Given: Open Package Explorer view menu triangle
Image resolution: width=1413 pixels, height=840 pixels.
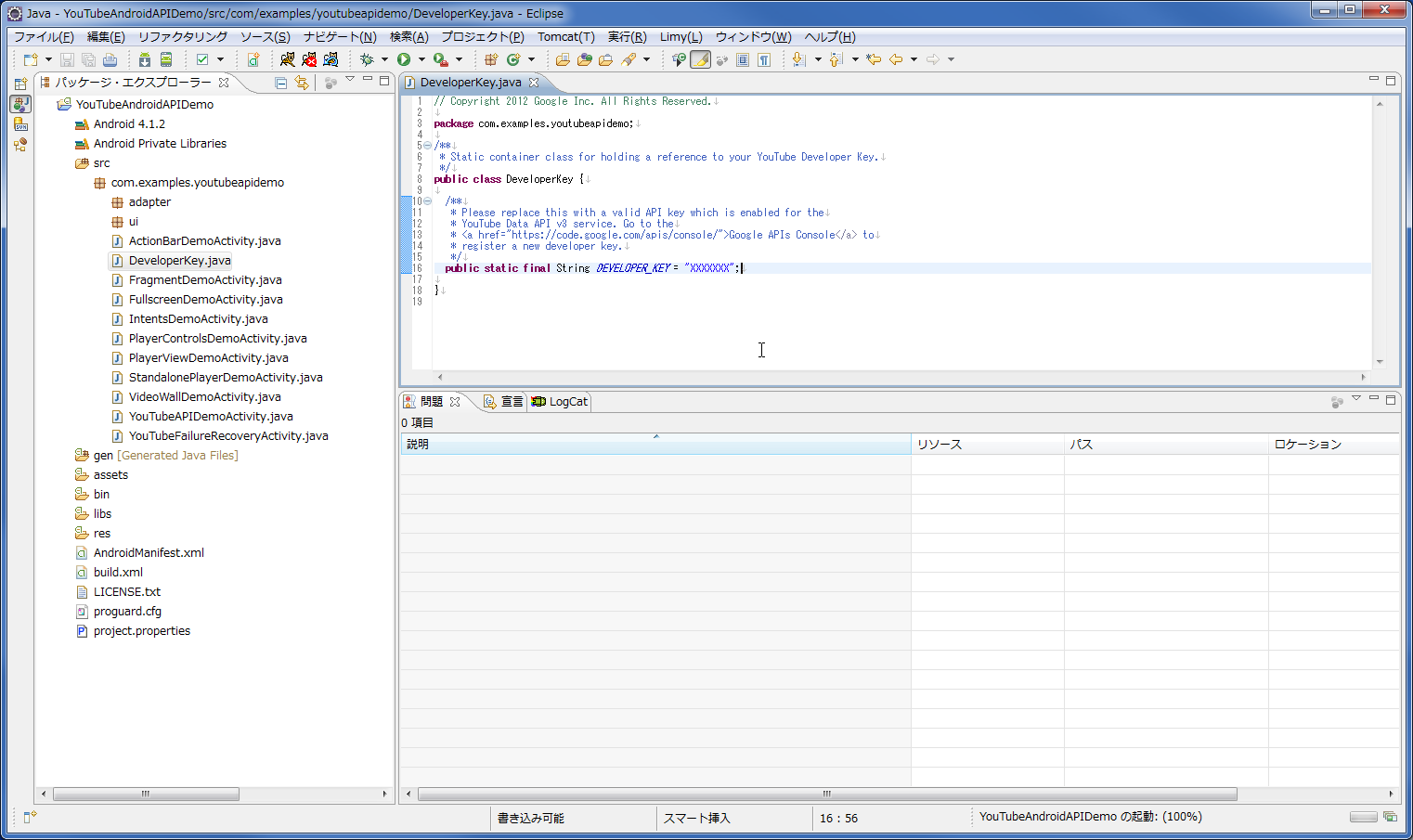Looking at the screenshot, I should coord(350,80).
